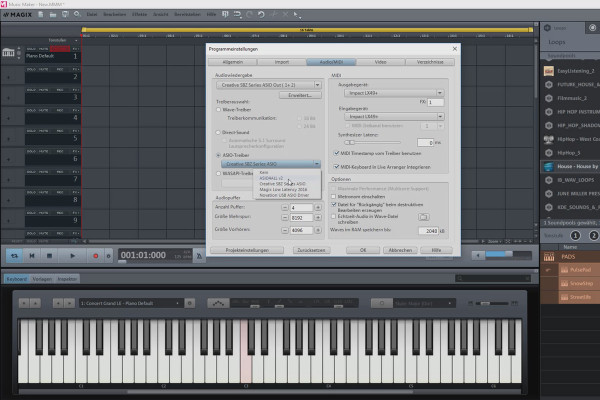
Task: Click the undo arrow icon in toolbar
Action: 261,15
